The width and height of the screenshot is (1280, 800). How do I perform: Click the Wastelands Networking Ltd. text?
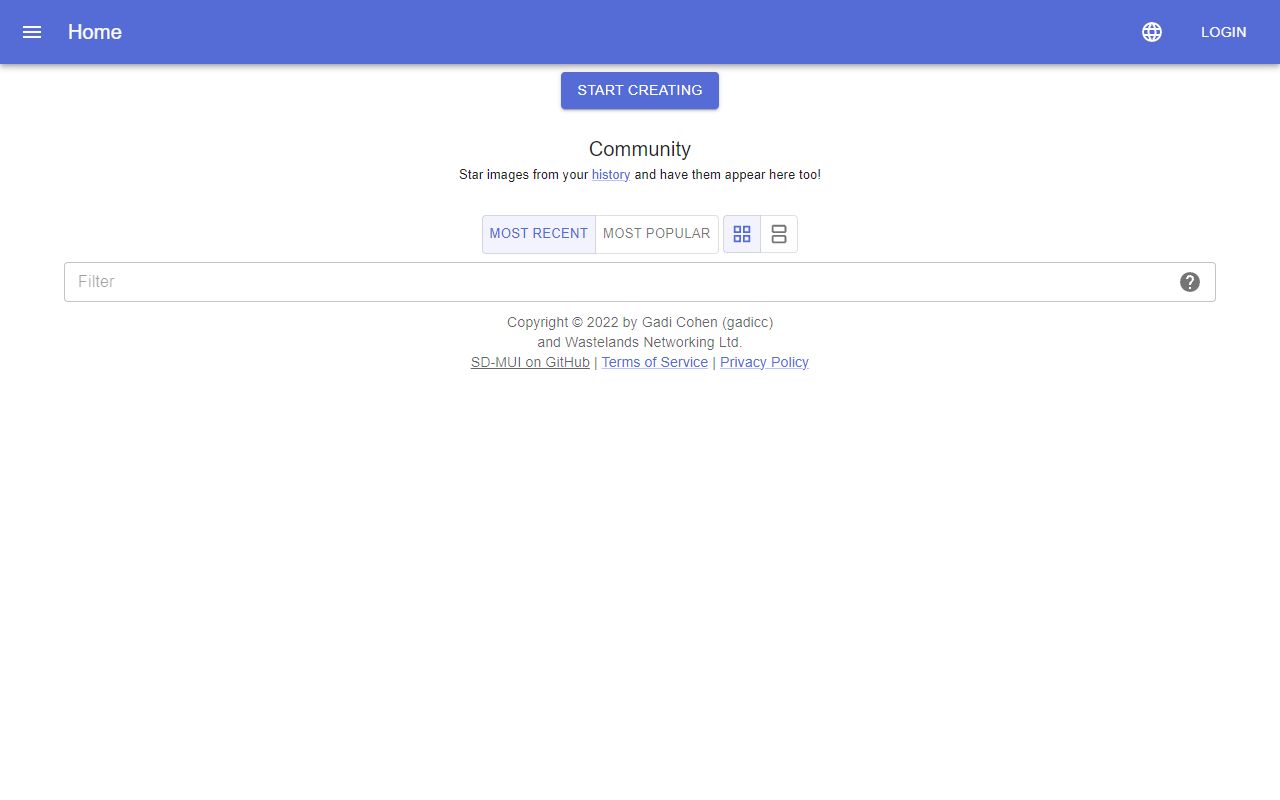(640, 342)
